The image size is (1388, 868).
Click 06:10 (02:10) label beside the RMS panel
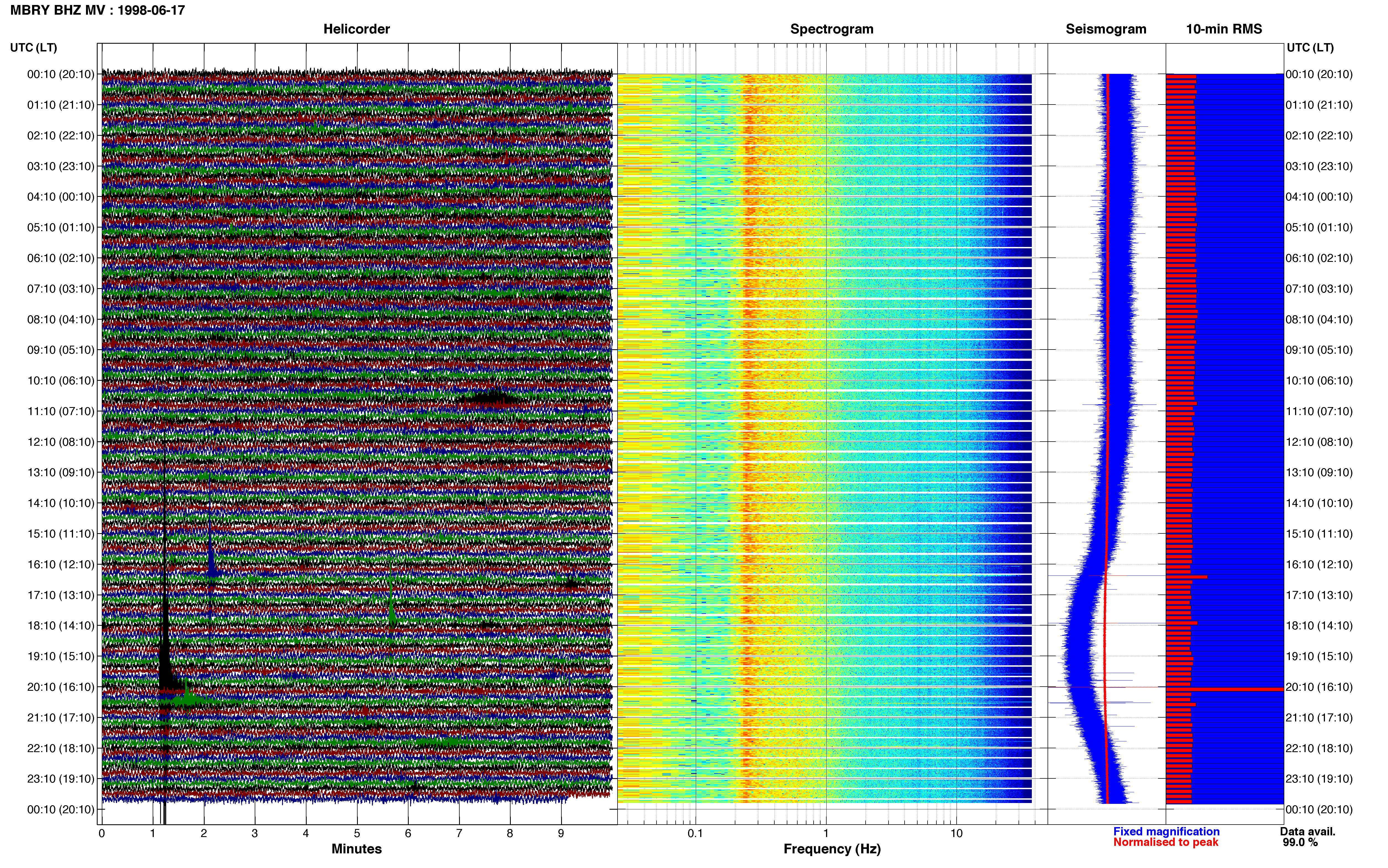(1319, 258)
